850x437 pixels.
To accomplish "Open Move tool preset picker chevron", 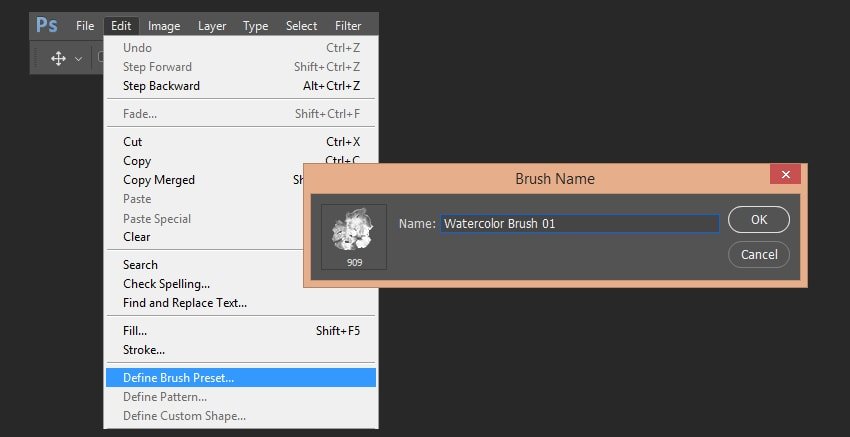I will click(78, 59).
